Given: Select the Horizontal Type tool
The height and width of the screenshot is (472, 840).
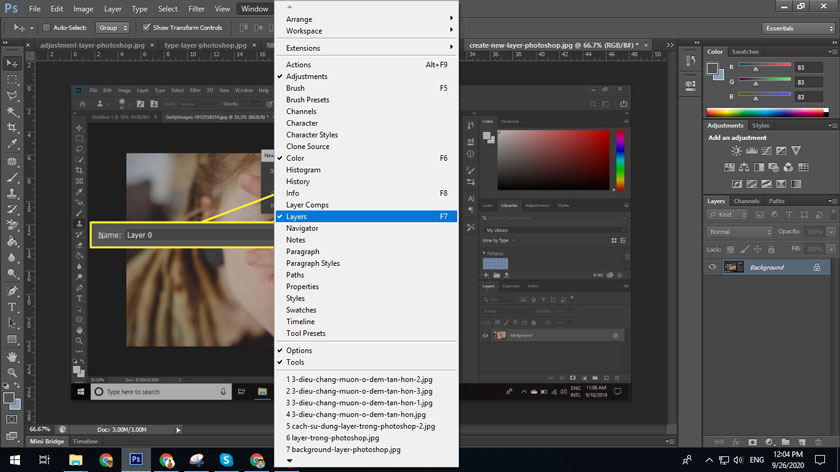Looking at the screenshot, I should 12,307.
